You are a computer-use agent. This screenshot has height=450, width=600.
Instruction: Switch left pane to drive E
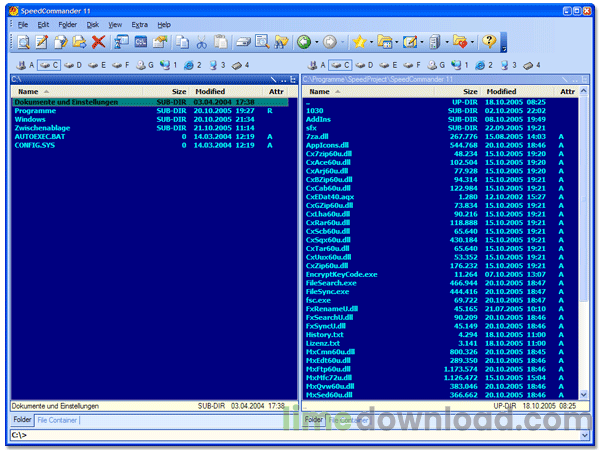(97, 65)
